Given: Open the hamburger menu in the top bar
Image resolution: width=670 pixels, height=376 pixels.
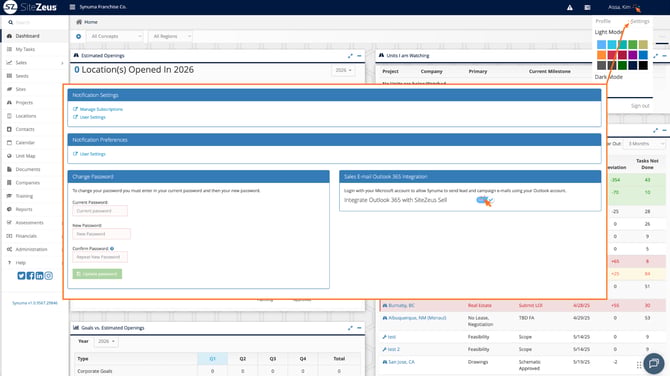Looking at the screenshot, I should 72,7.
